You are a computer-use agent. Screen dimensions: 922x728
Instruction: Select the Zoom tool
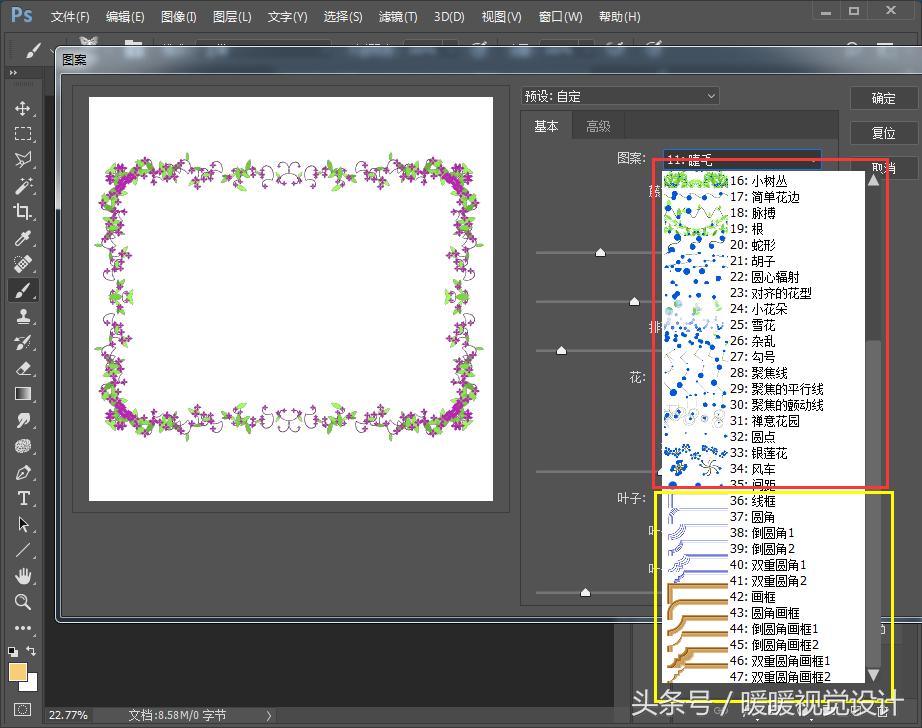tap(23, 602)
